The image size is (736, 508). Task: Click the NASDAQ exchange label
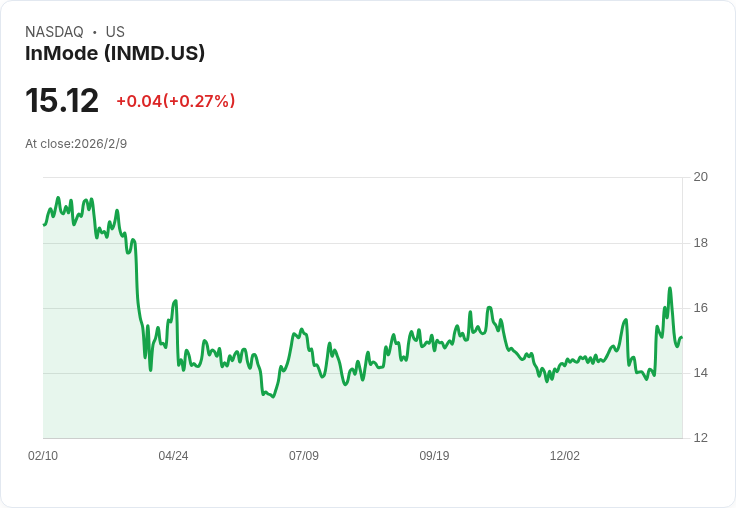[54, 32]
